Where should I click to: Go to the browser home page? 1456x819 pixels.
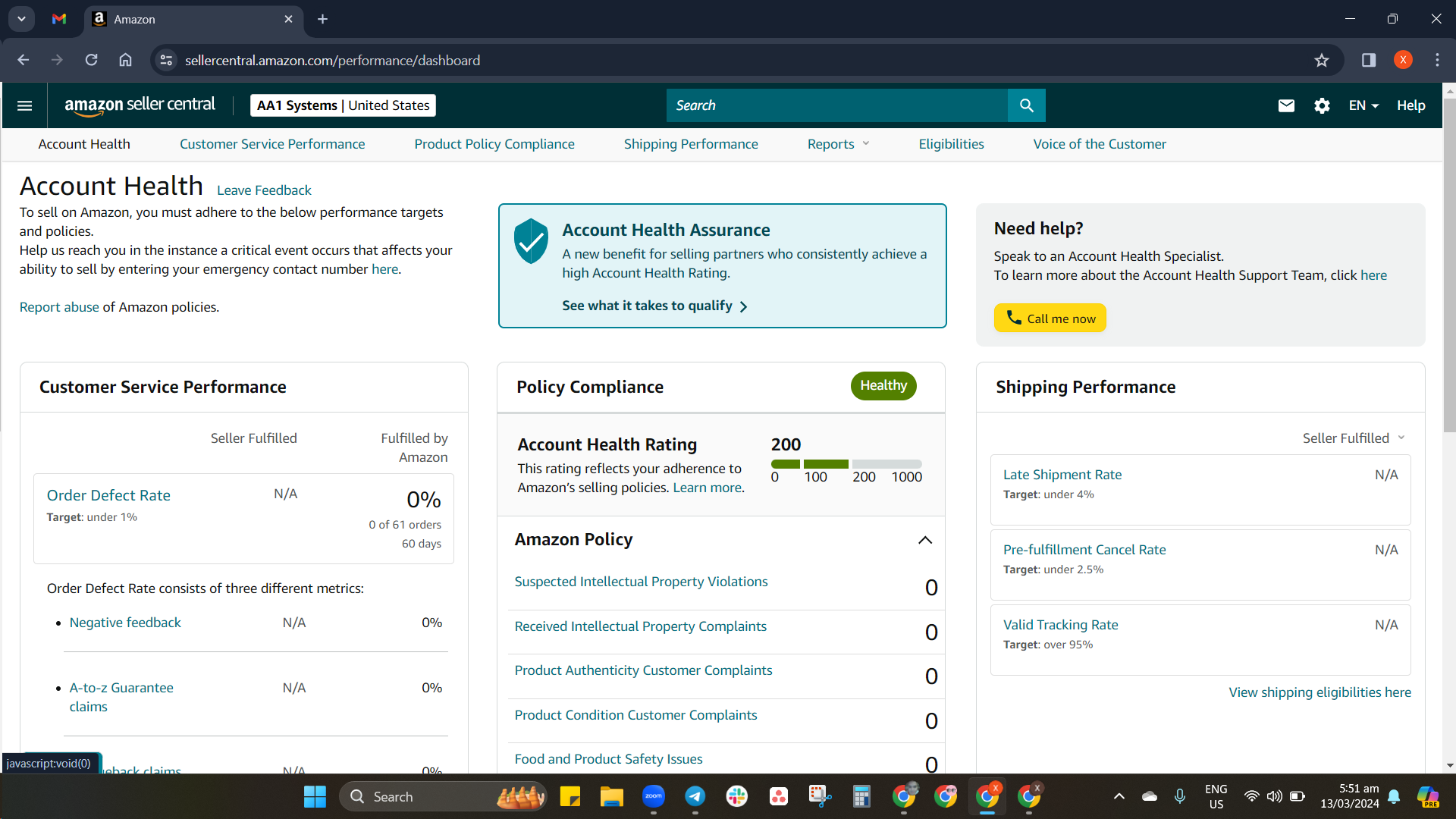(x=125, y=61)
